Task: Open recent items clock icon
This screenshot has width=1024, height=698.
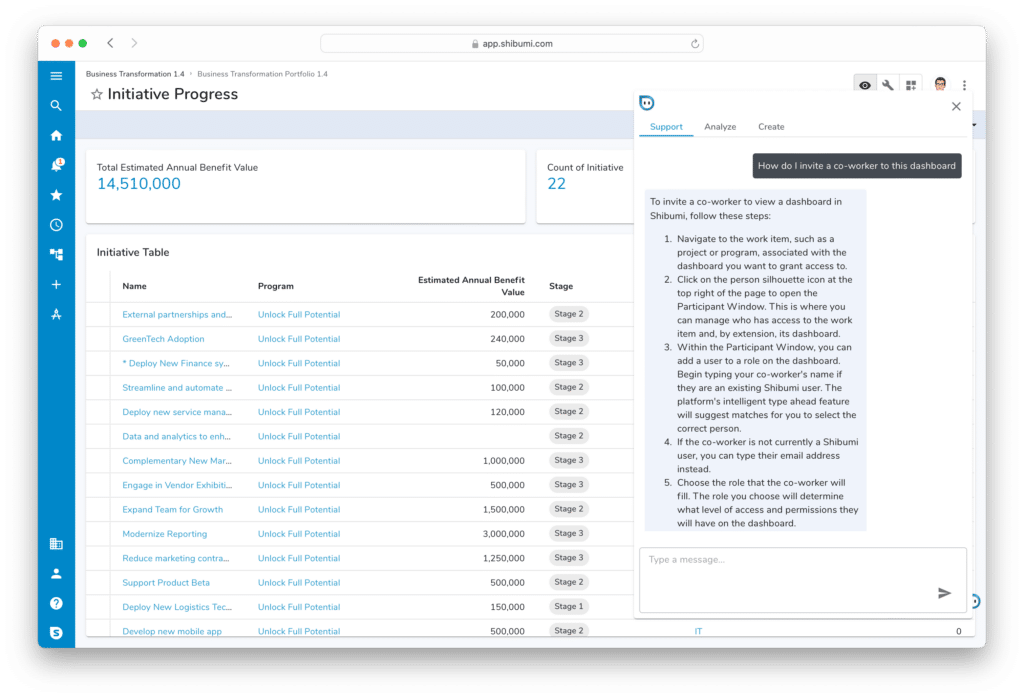Action: 56,225
